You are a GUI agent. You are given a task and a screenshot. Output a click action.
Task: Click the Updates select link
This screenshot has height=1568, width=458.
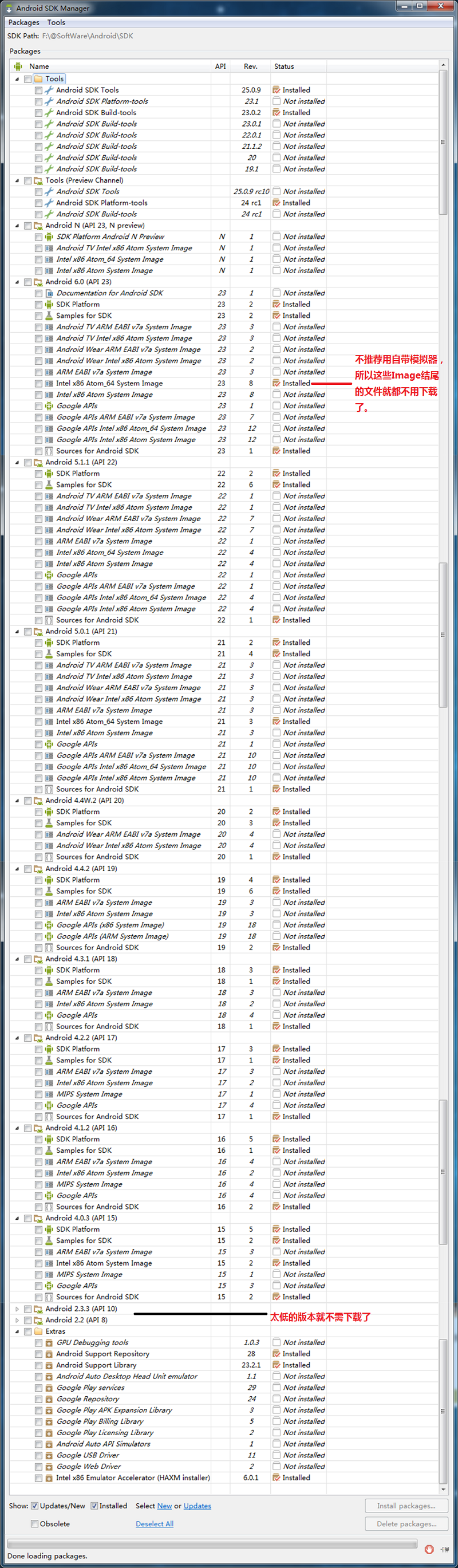[x=197, y=1506]
